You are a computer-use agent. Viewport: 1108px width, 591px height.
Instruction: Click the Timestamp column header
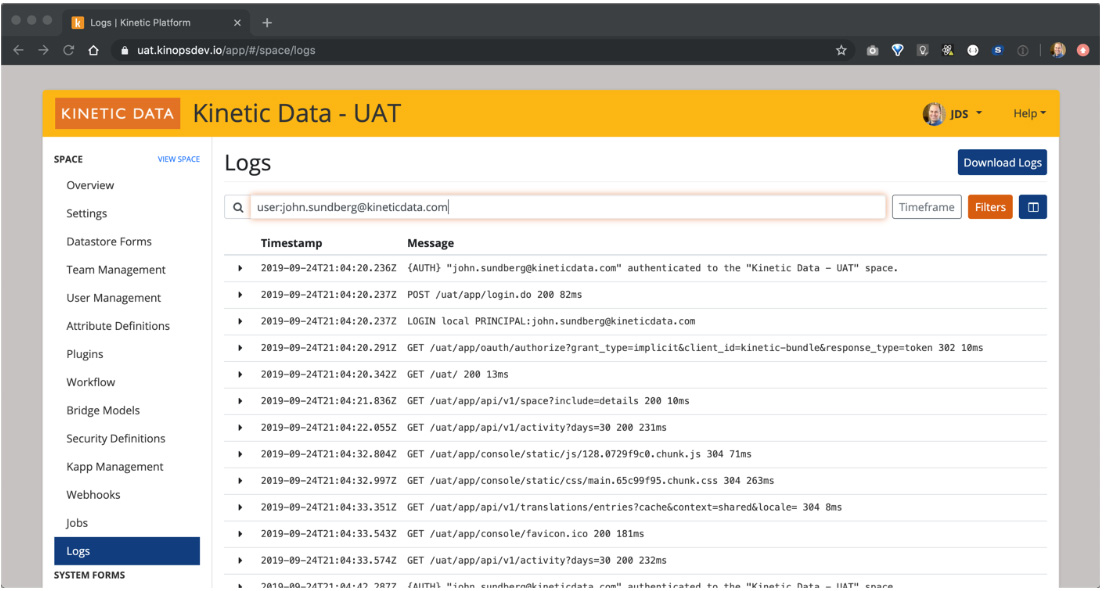coord(291,243)
